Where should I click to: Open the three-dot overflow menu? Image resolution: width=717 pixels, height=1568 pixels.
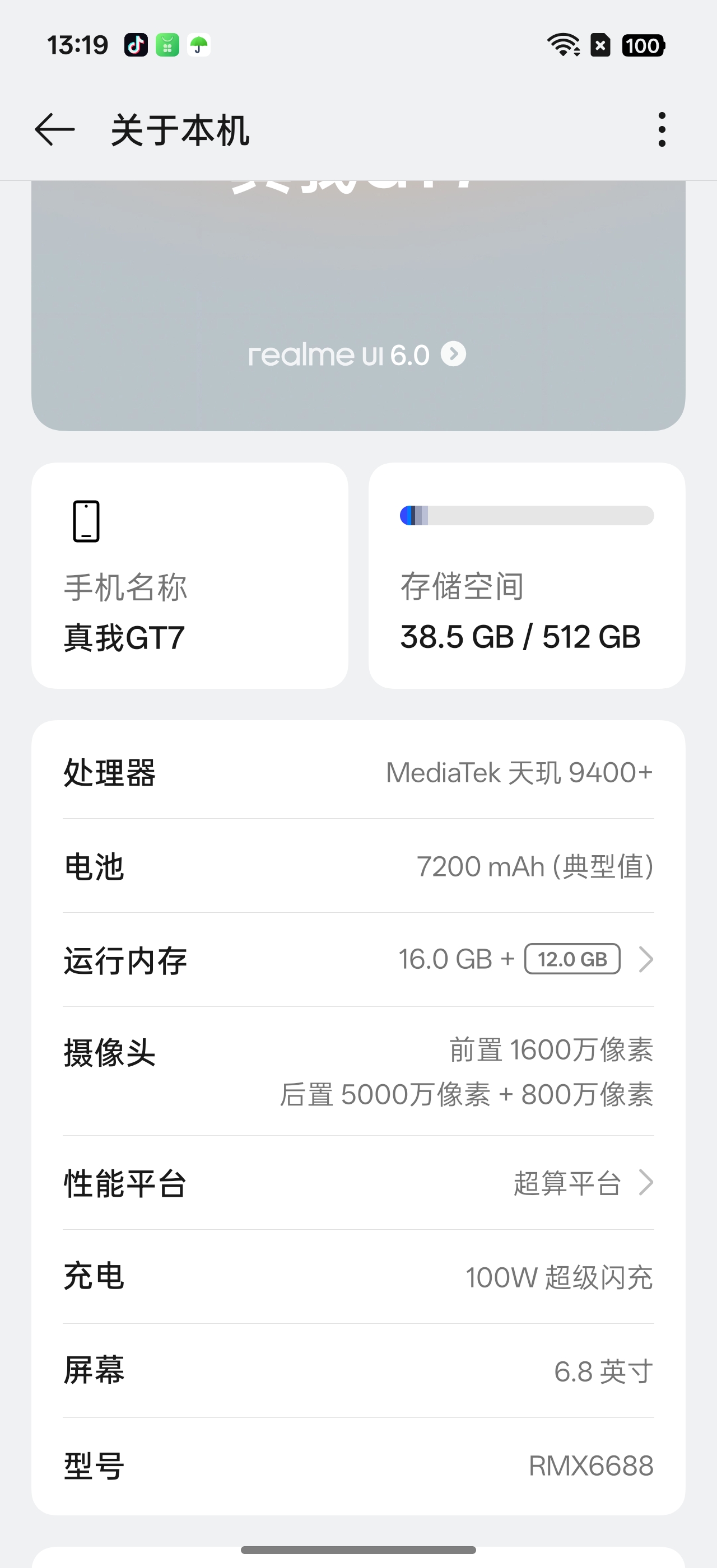pyautogui.click(x=662, y=130)
